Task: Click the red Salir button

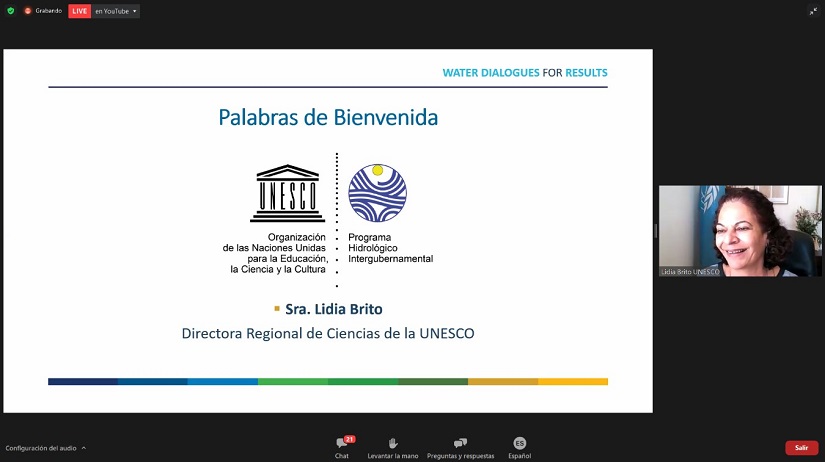Action: click(x=801, y=448)
